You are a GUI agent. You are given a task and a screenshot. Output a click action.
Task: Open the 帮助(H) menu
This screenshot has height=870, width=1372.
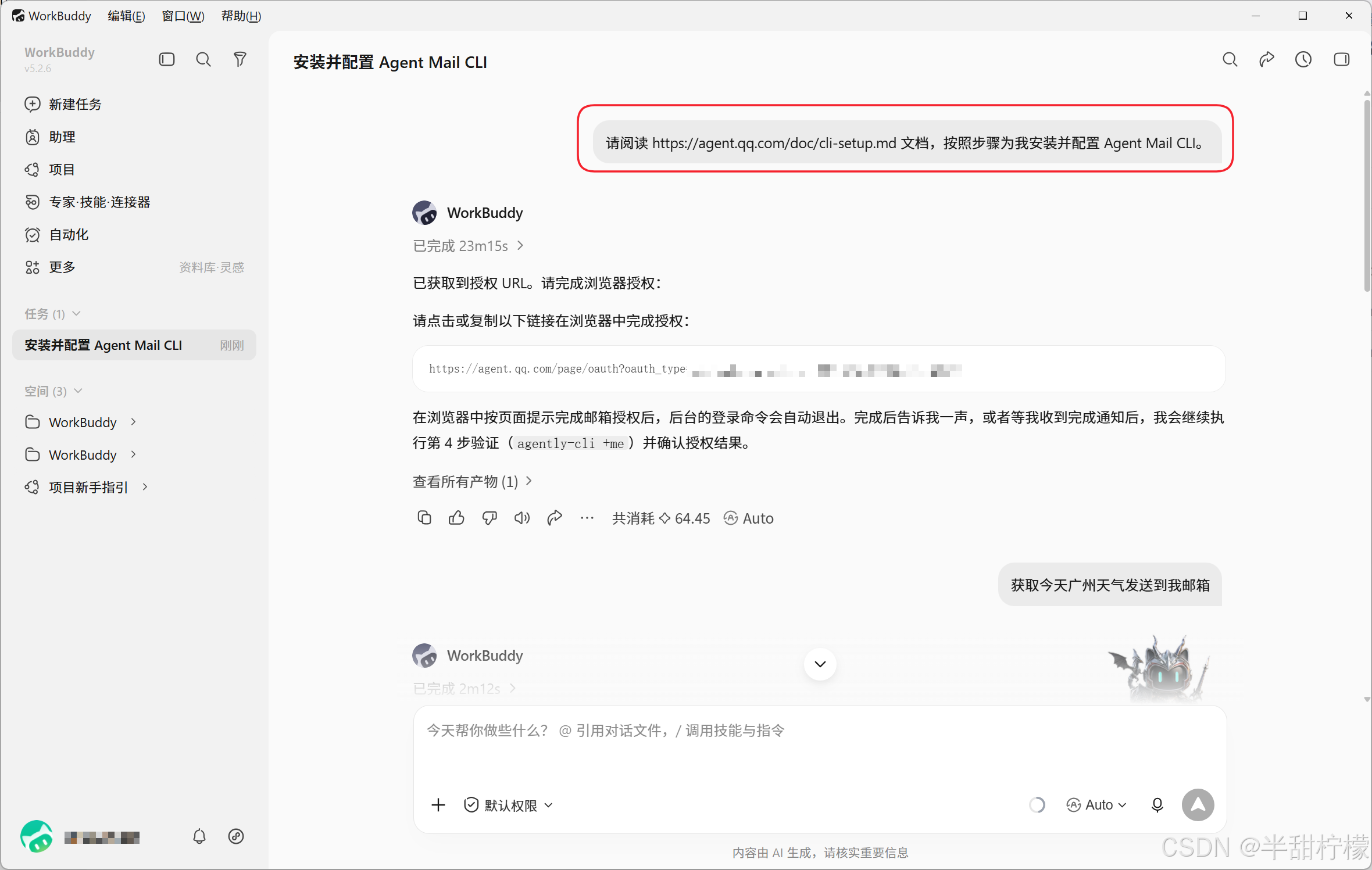[241, 16]
